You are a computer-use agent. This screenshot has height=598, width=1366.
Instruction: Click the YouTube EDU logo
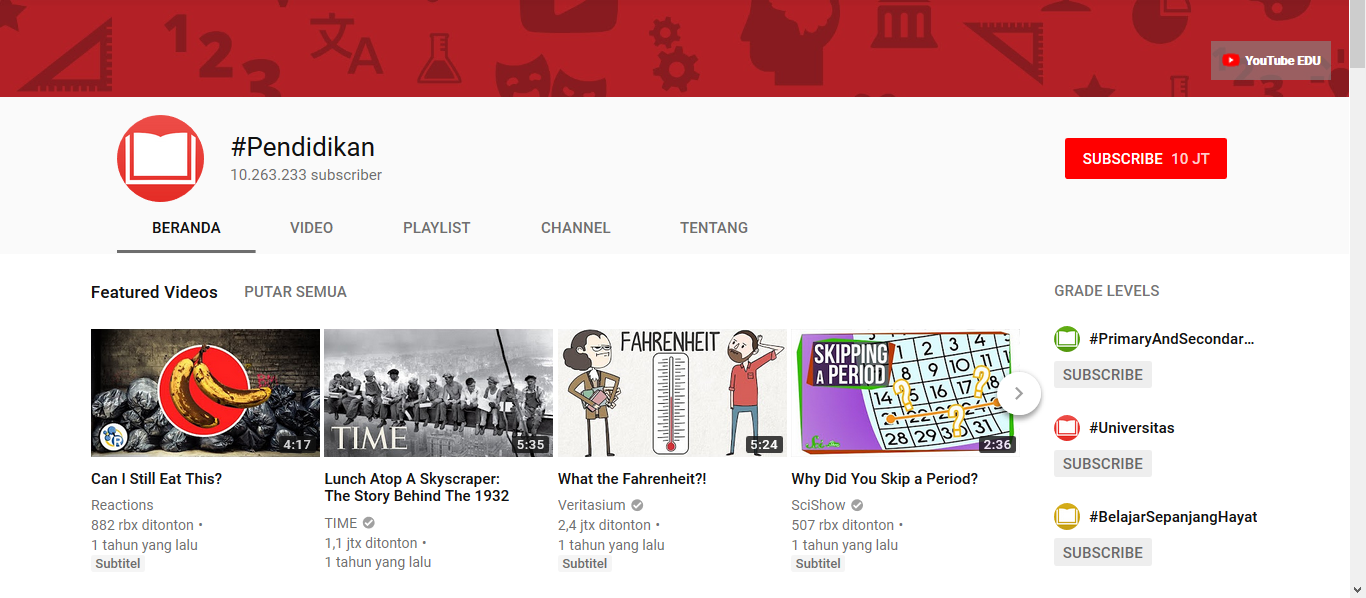pos(1270,60)
